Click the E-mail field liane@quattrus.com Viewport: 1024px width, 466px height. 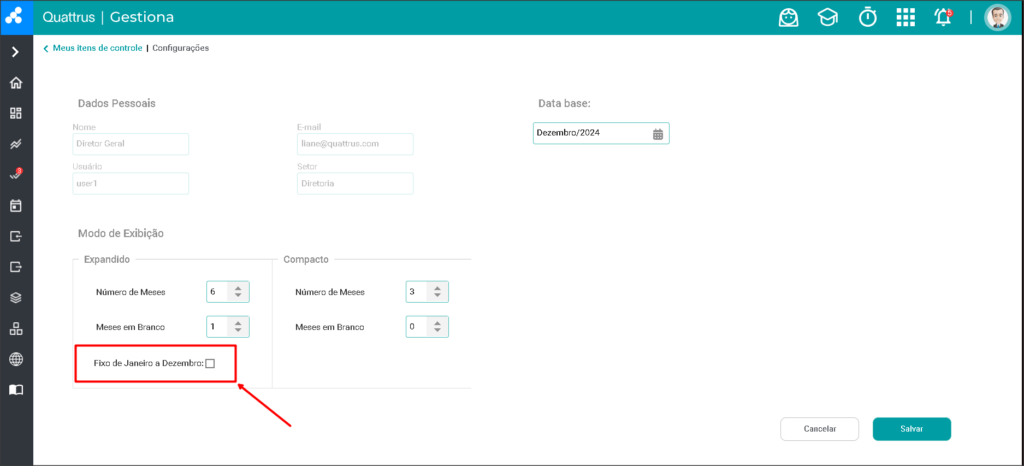tap(355, 144)
